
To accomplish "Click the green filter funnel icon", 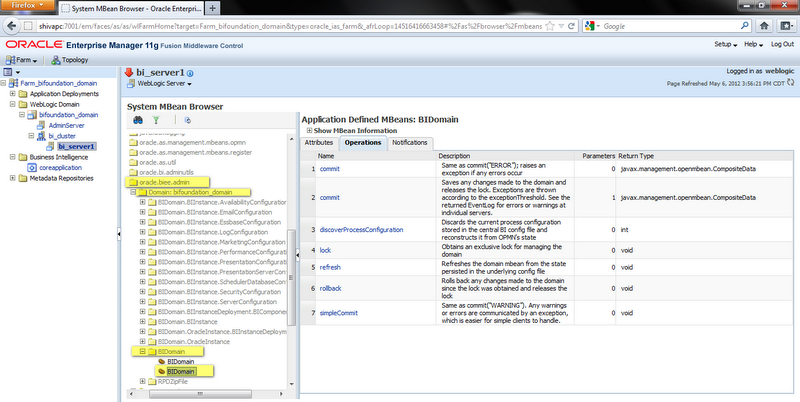I will coord(155,120).
